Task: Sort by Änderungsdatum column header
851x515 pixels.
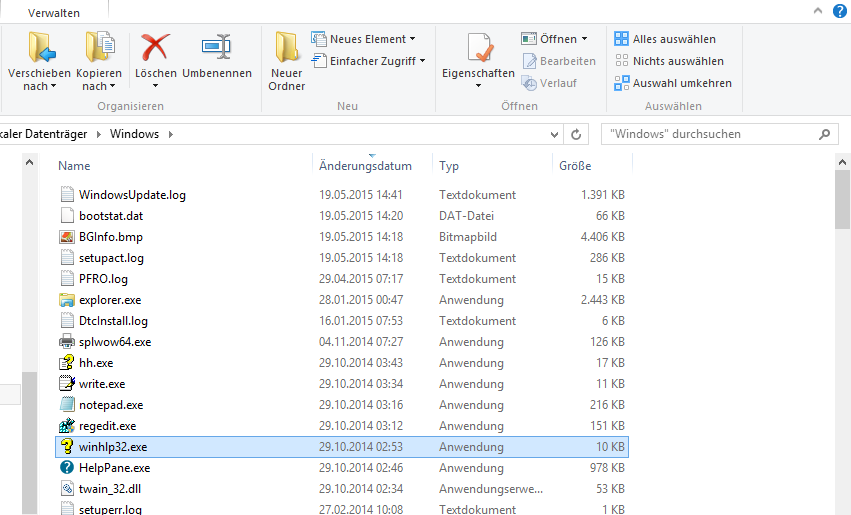Action: (365, 166)
